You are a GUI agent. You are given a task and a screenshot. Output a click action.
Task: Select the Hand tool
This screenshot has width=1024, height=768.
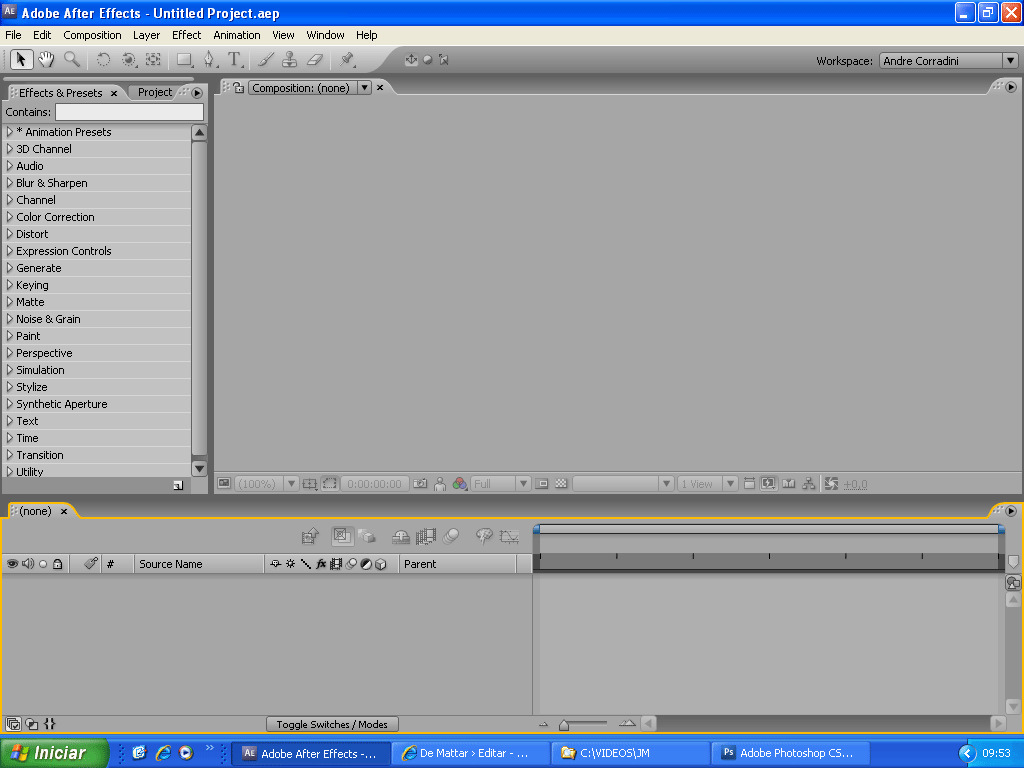tap(46, 60)
